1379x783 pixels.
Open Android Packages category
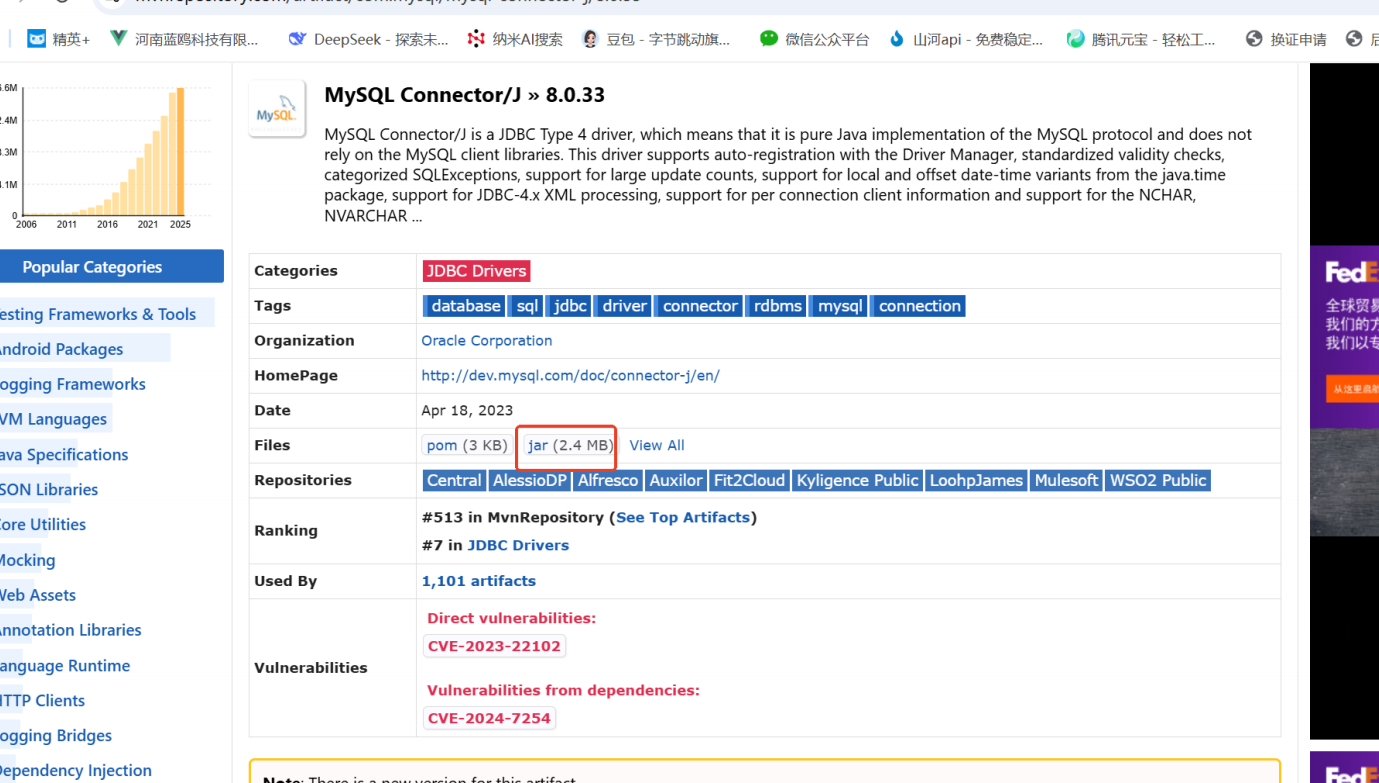click(x=61, y=349)
